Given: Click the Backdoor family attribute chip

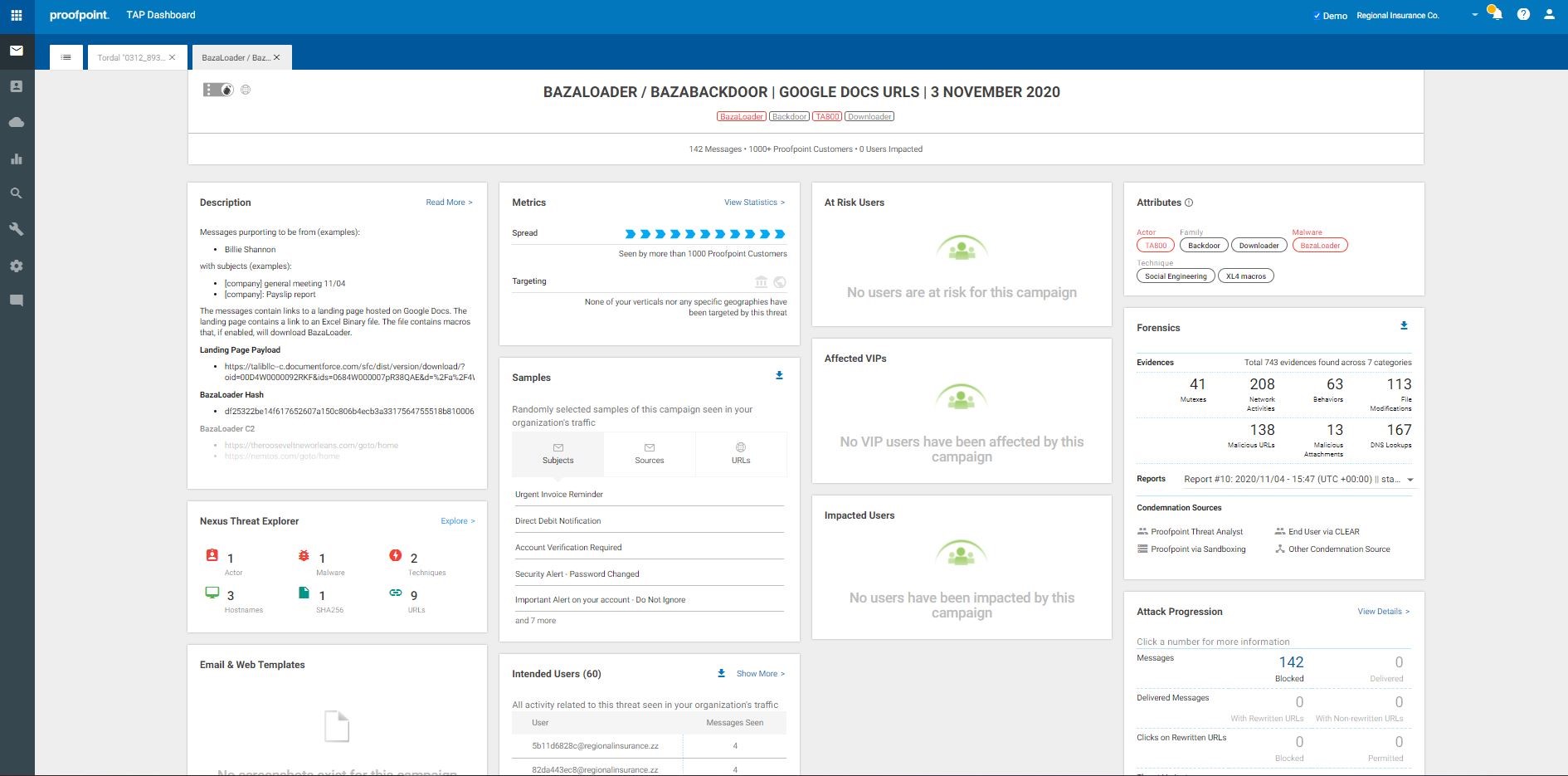Looking at the screenshot, I should click(x=1204, y=246).
